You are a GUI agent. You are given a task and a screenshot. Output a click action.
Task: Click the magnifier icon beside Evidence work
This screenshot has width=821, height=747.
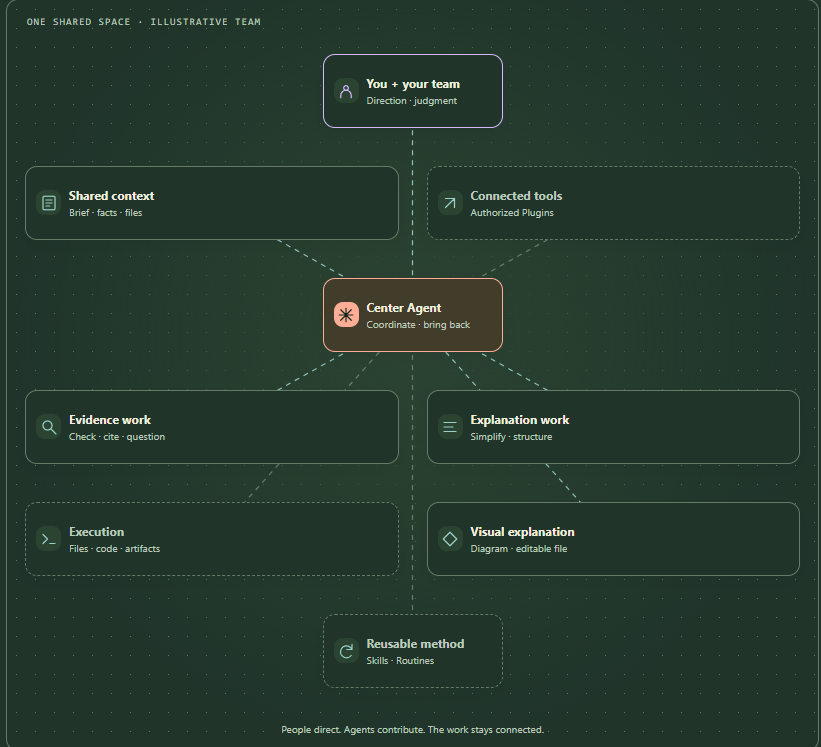click(x=49, y=427)
